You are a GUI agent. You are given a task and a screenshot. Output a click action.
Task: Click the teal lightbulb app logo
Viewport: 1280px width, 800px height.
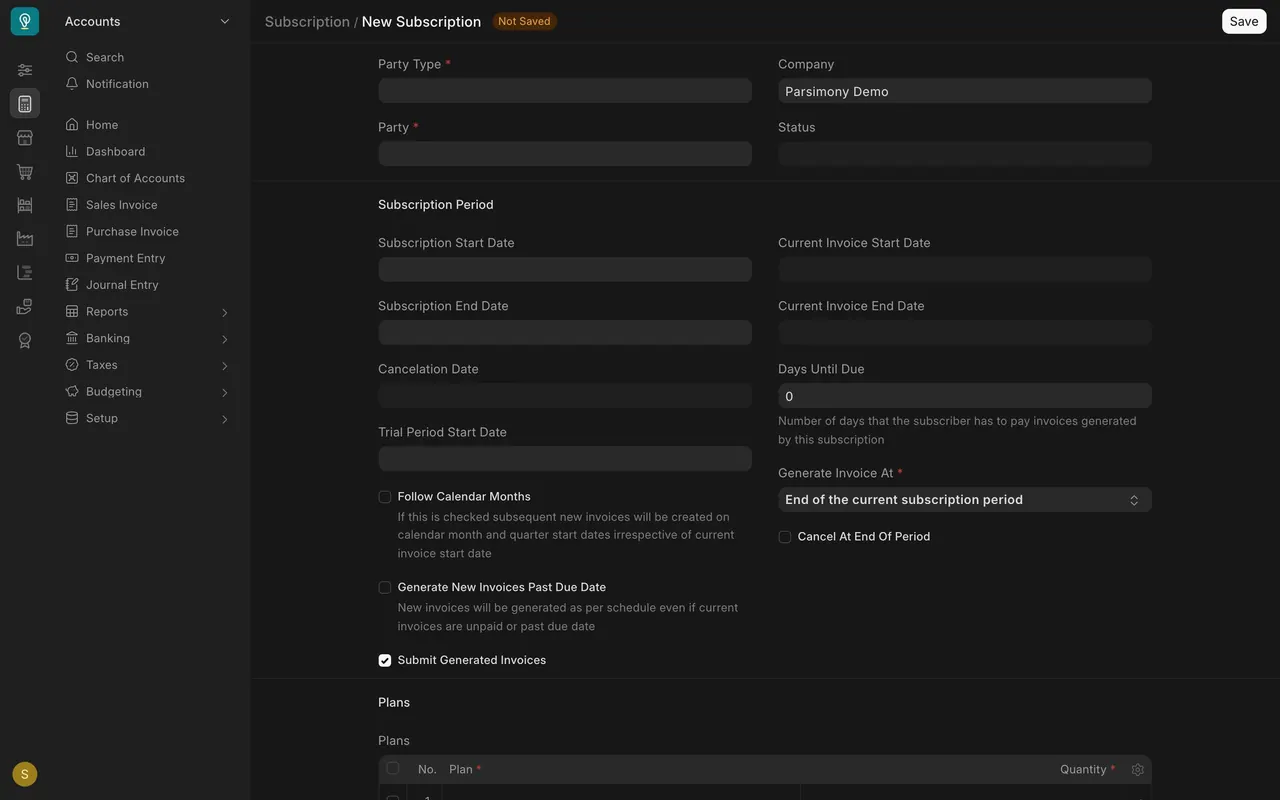point(25,21)
